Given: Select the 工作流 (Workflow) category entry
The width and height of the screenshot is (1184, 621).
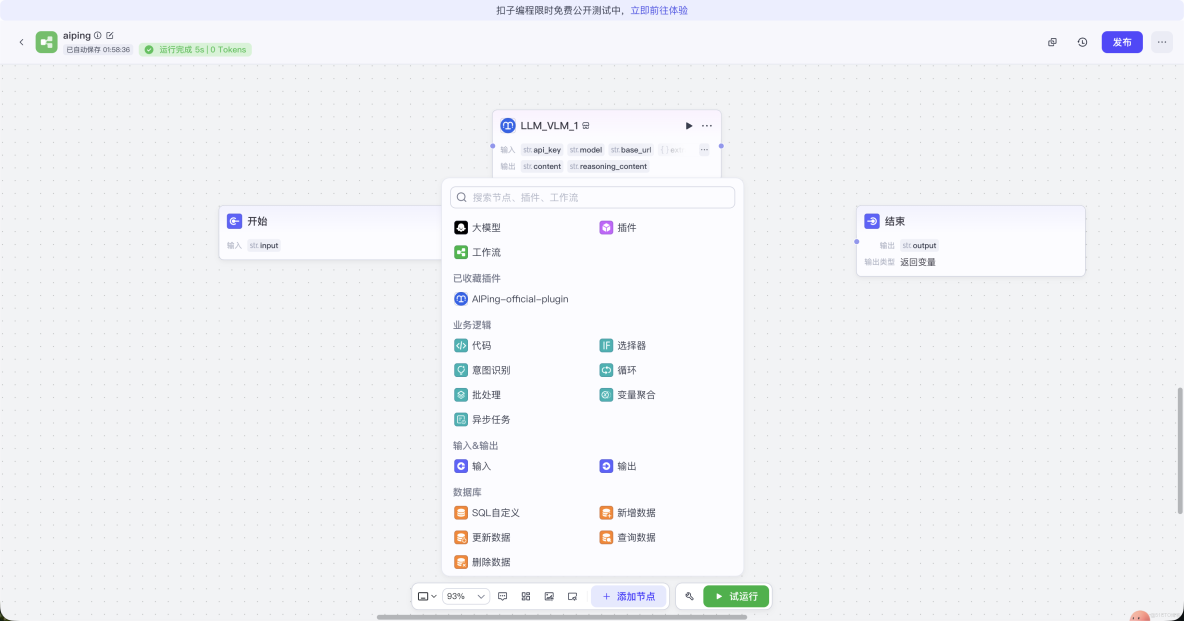Looking at the screenshot, I should (487, 252).
